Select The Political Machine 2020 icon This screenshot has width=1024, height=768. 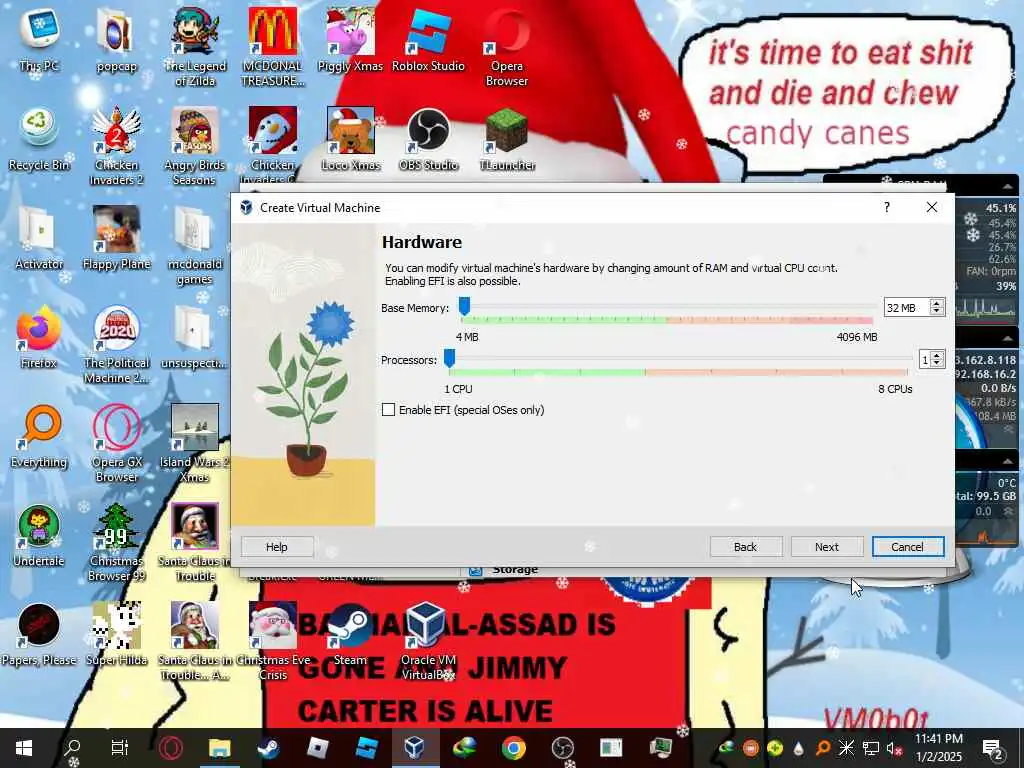click(x=116, y=345)
